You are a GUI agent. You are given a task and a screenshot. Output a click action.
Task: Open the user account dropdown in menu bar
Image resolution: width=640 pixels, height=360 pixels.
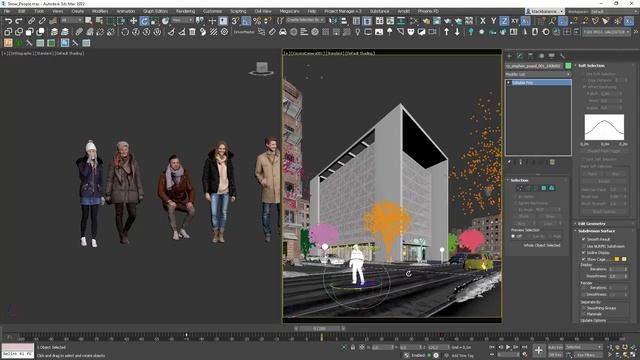545,11
